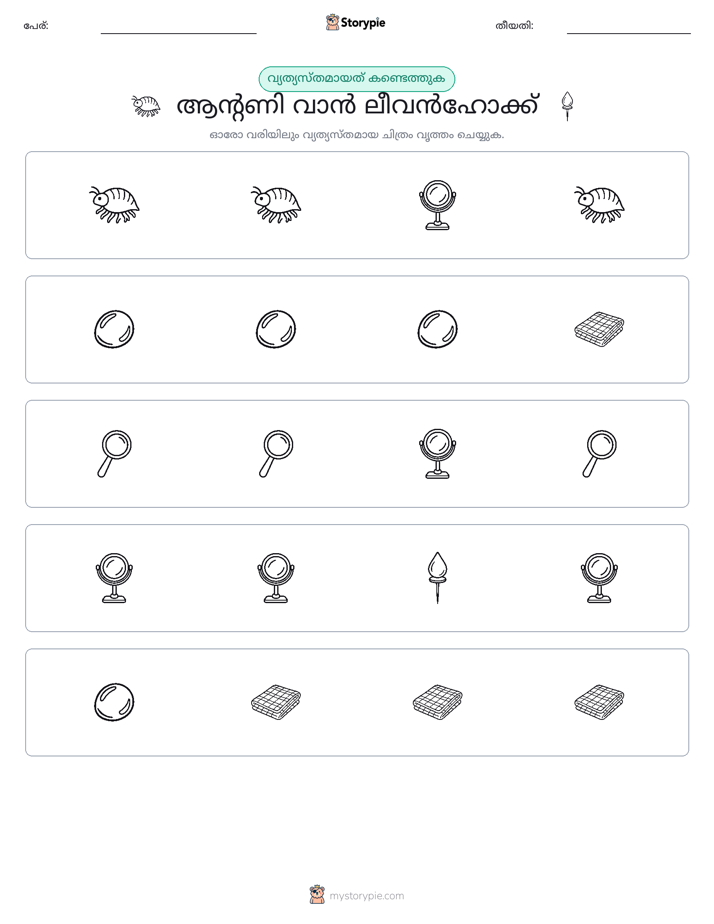Click the green വ്യത്യസ്തമായത് കണ്ടെത്തുക badge

pyautogui.click(x=356, y=79)
